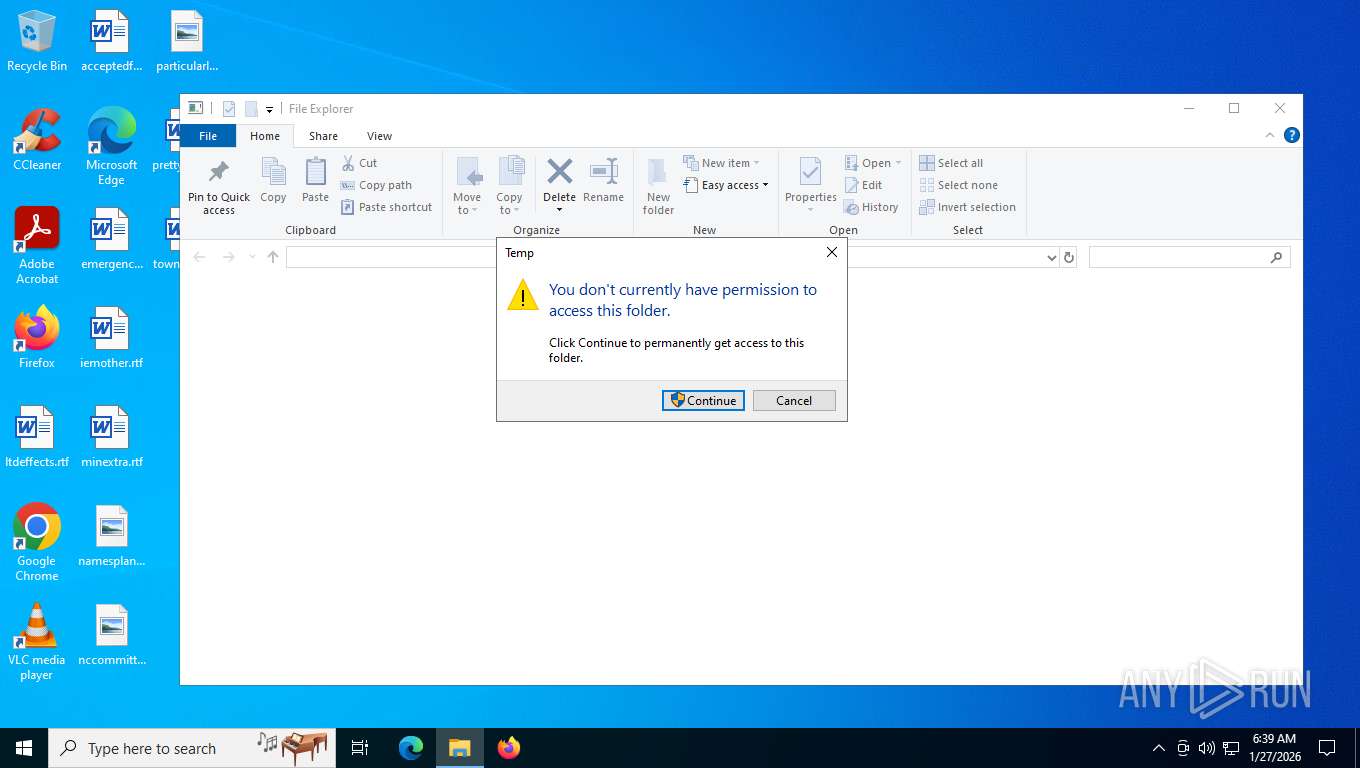Select Adobe Acrobat desktop shortcut
This screenshot has height=768, width=1360.
[x=37, y=246]
